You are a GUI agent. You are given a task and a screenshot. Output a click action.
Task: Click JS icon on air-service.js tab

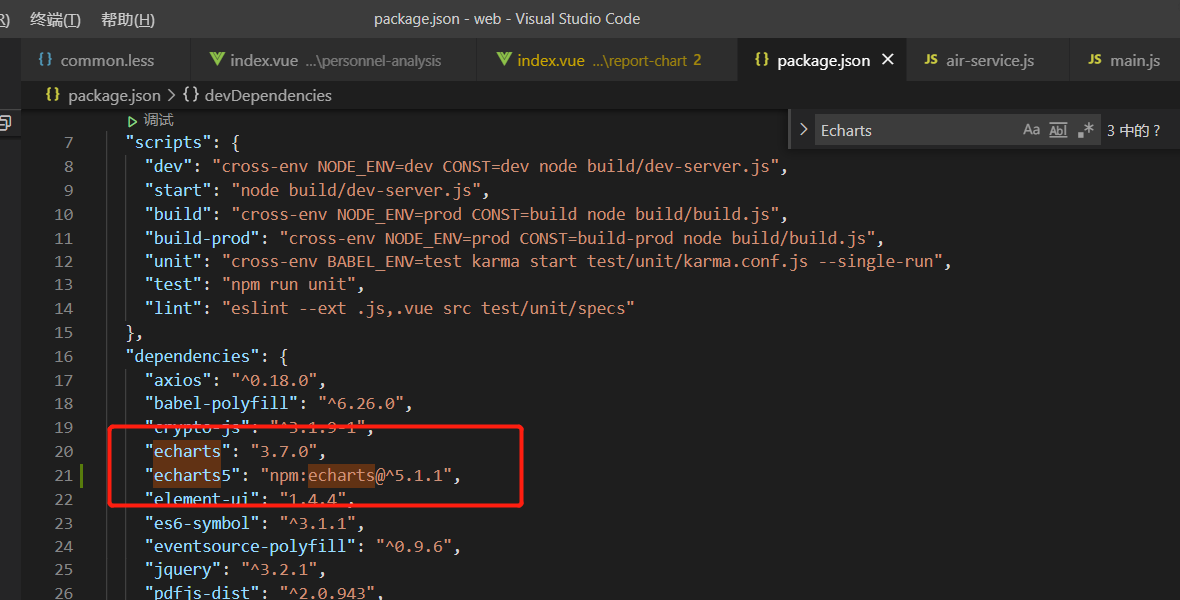coord(931,59)
